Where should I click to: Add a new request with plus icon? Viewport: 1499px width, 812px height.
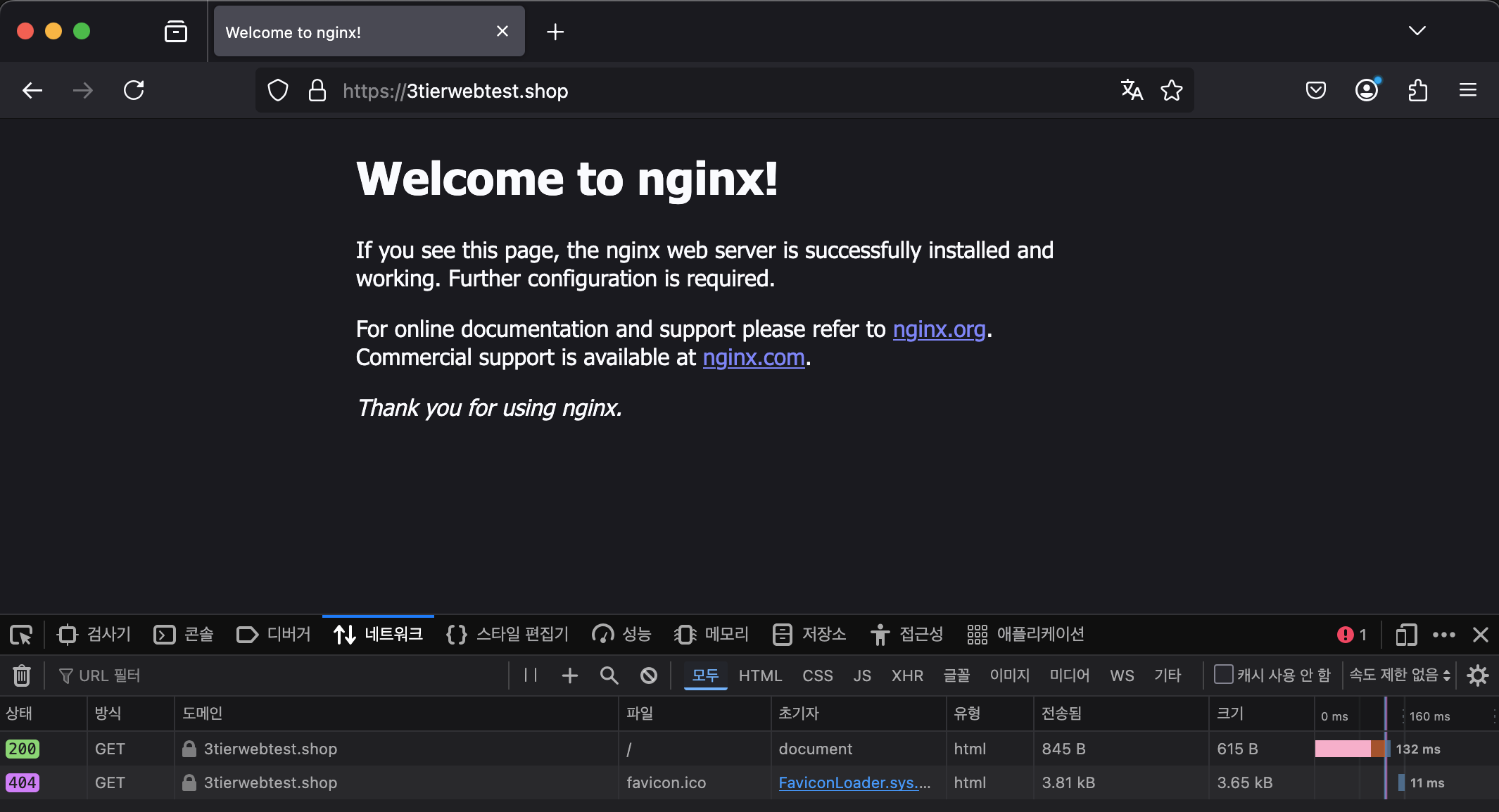pos(570,675)
